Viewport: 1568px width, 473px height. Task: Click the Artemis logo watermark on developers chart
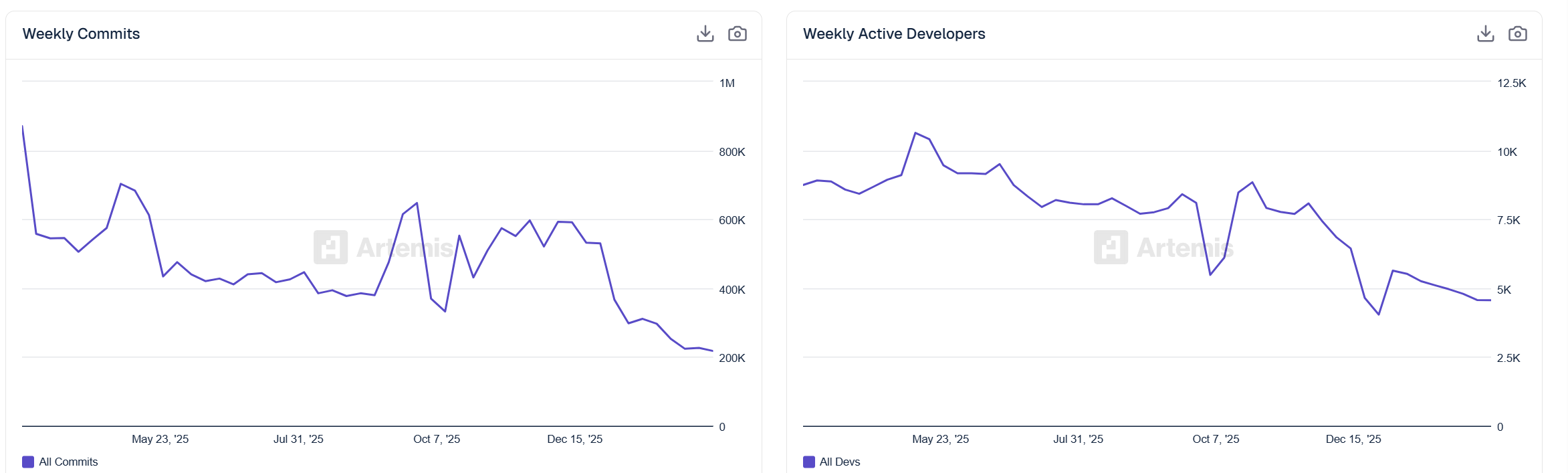[1111, 248]
